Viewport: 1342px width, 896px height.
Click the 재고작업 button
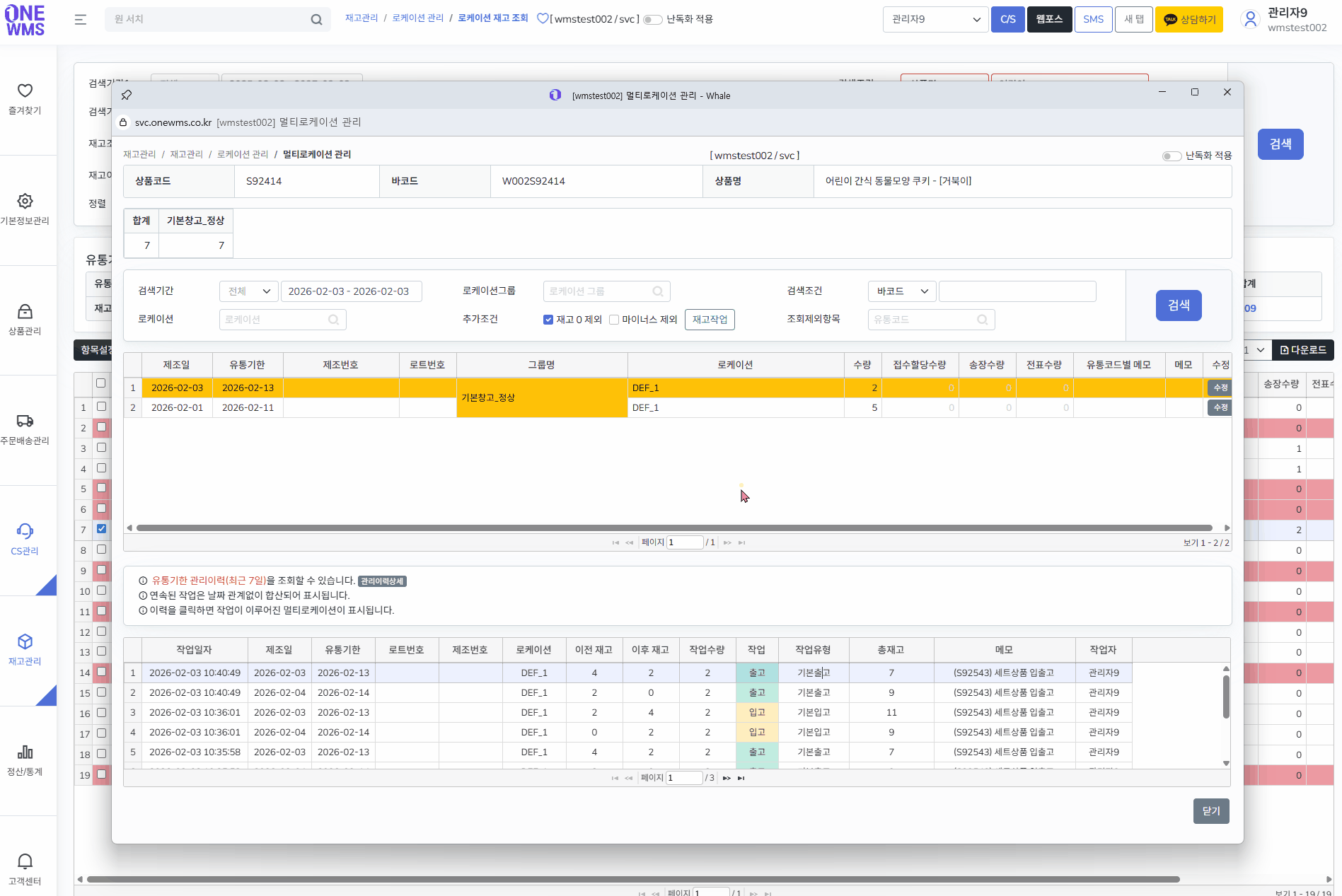pyautogui.click(x=710, y=320)
